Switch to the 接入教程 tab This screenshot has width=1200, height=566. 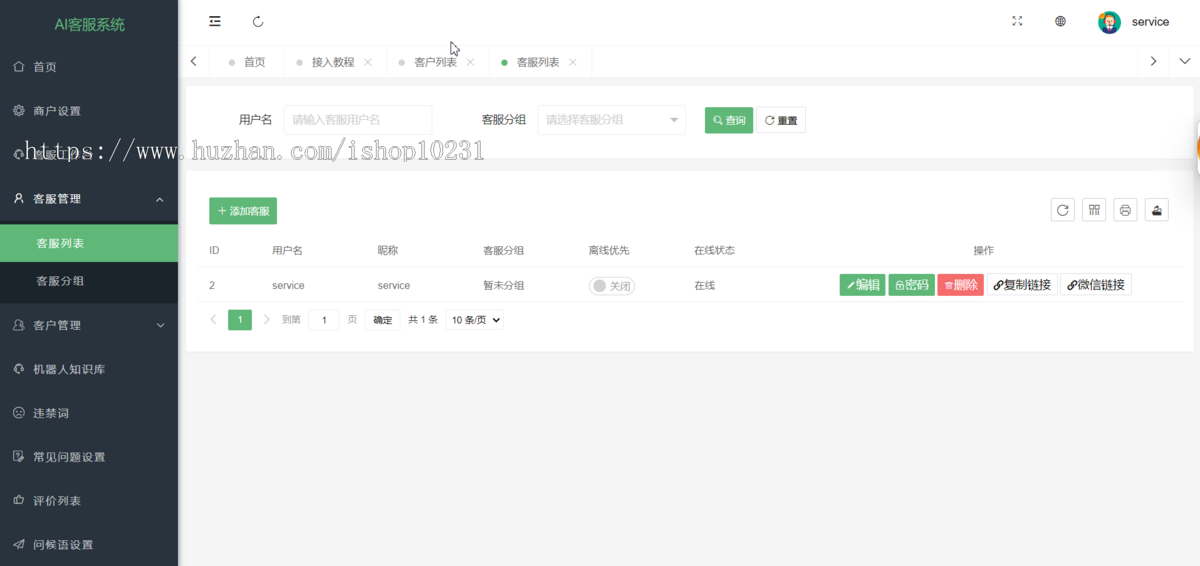(333, 62)
